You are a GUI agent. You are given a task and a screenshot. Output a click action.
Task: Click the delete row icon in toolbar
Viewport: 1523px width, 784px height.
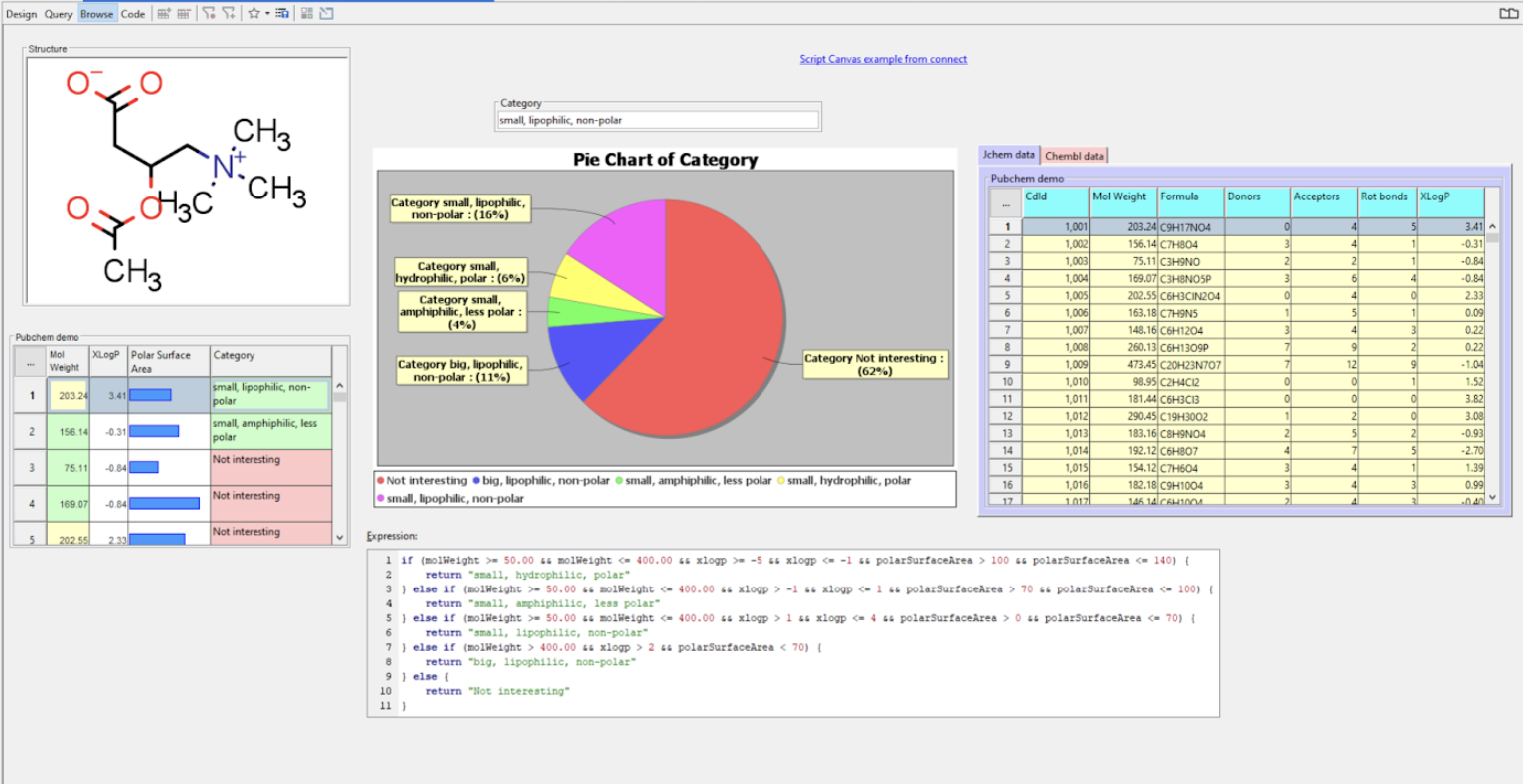(184, 14)
